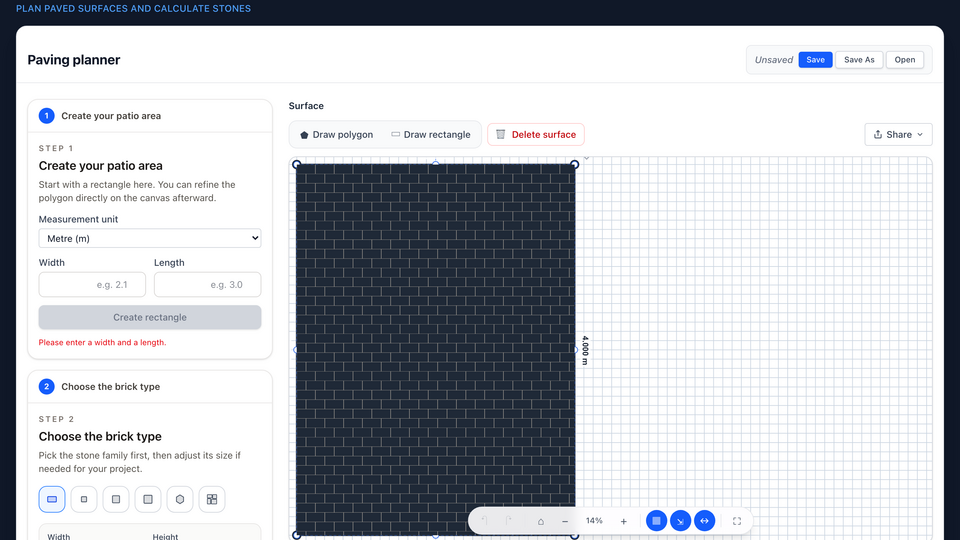
Task: Select the rectangular brick stone type
Action: 52,499
